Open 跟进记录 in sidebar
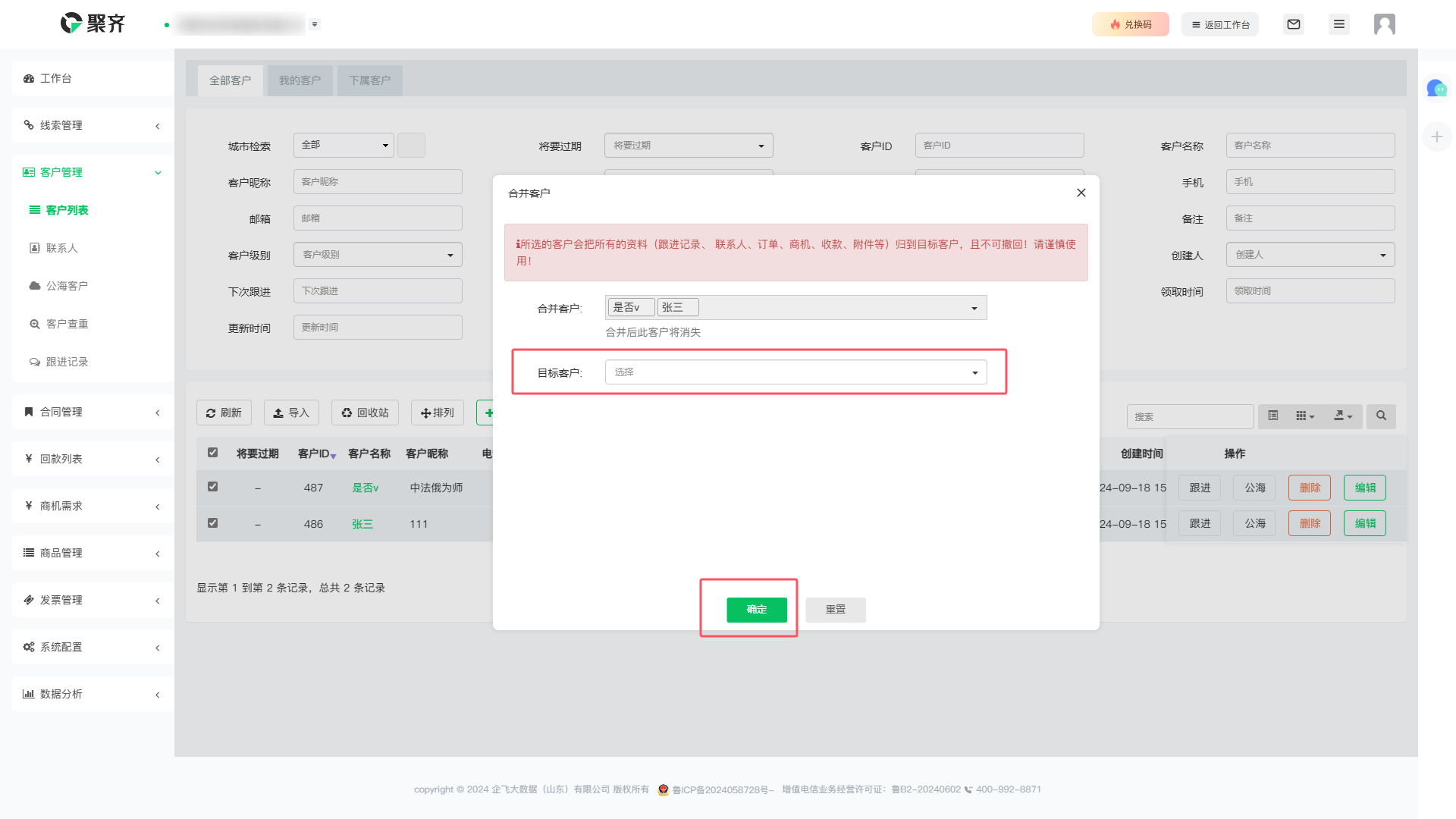This screenshot has height=819, width=1456. tap(67, 362)
